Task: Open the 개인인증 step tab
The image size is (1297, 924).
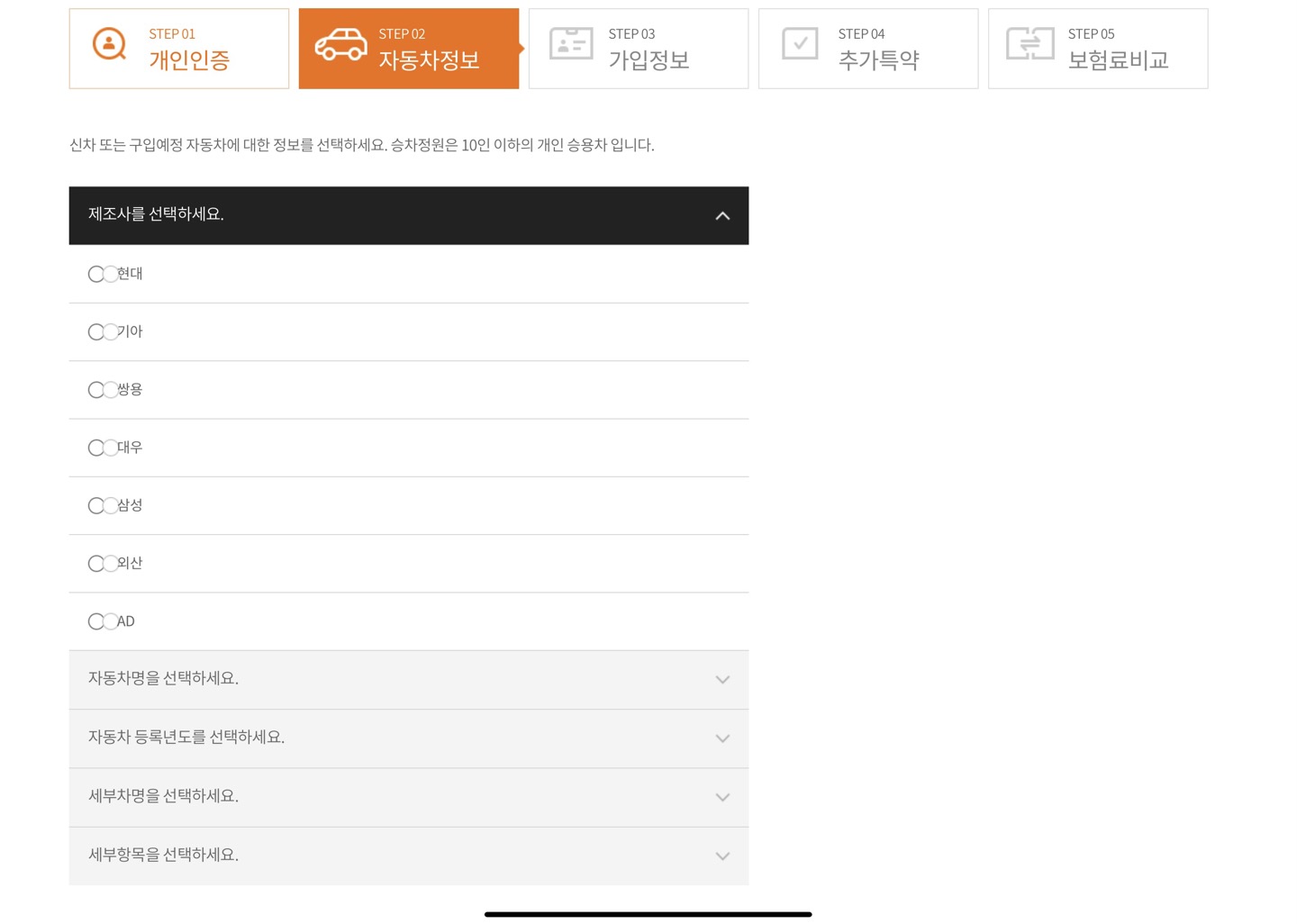Action: [x=179, y=49]
